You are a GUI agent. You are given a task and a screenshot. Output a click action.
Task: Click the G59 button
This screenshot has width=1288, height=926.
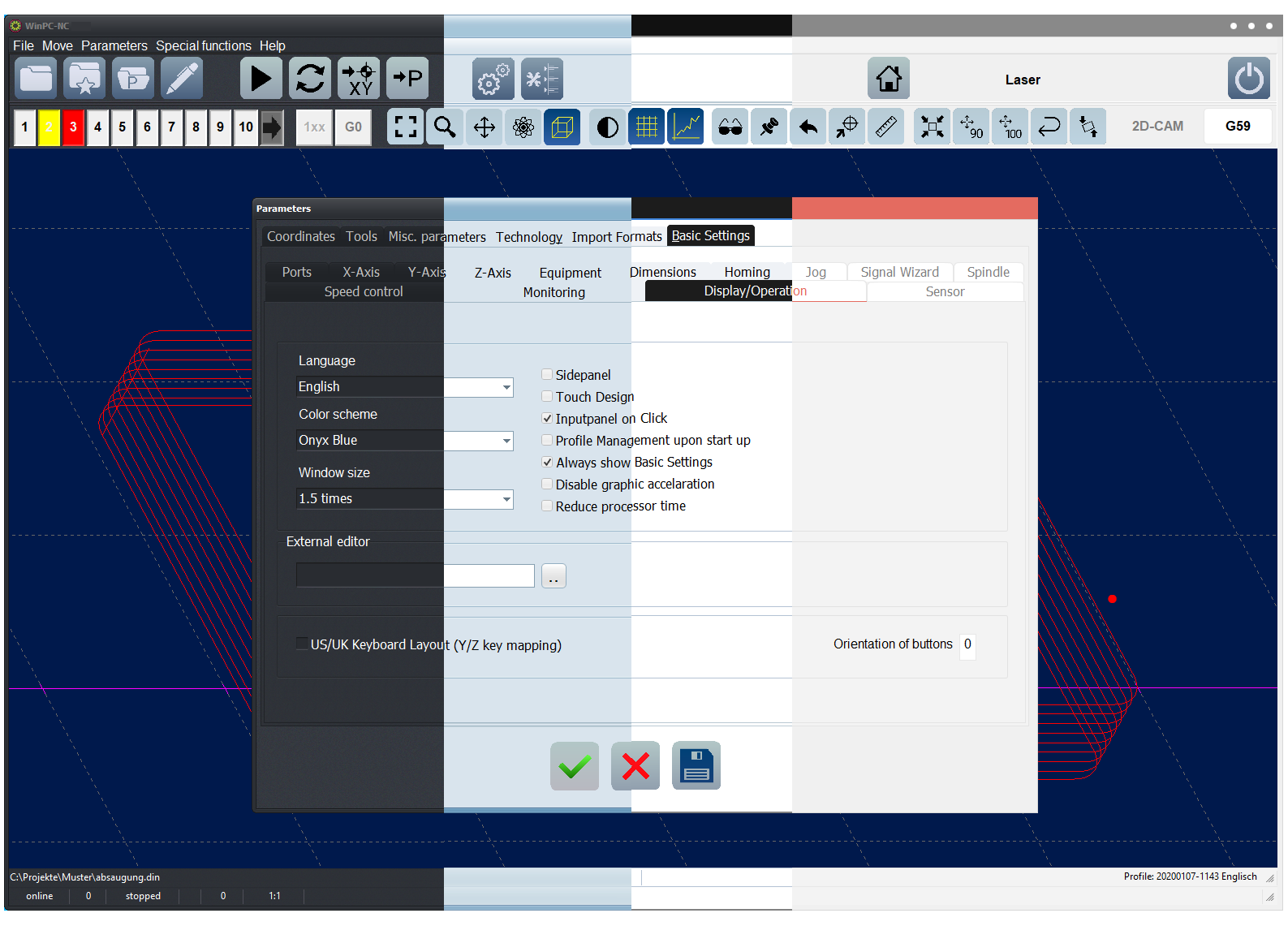pyautogui.click(x=1238, y=127)
